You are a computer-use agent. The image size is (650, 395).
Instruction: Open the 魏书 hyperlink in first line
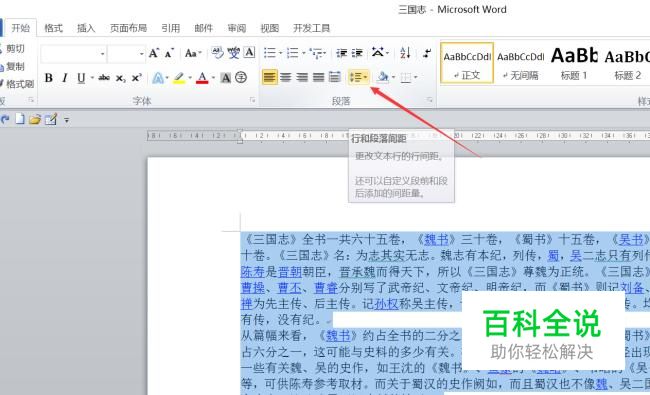click(436, 239)
